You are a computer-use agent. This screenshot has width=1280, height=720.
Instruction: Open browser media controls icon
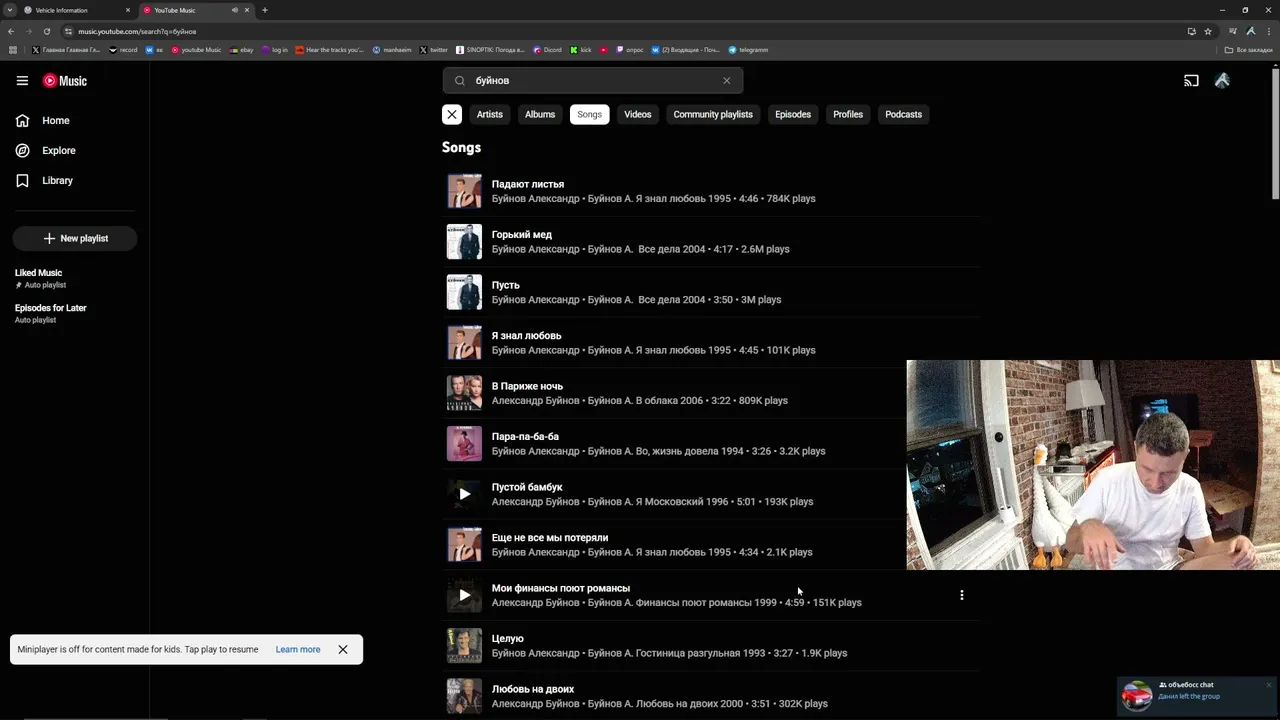point(1233,31)
